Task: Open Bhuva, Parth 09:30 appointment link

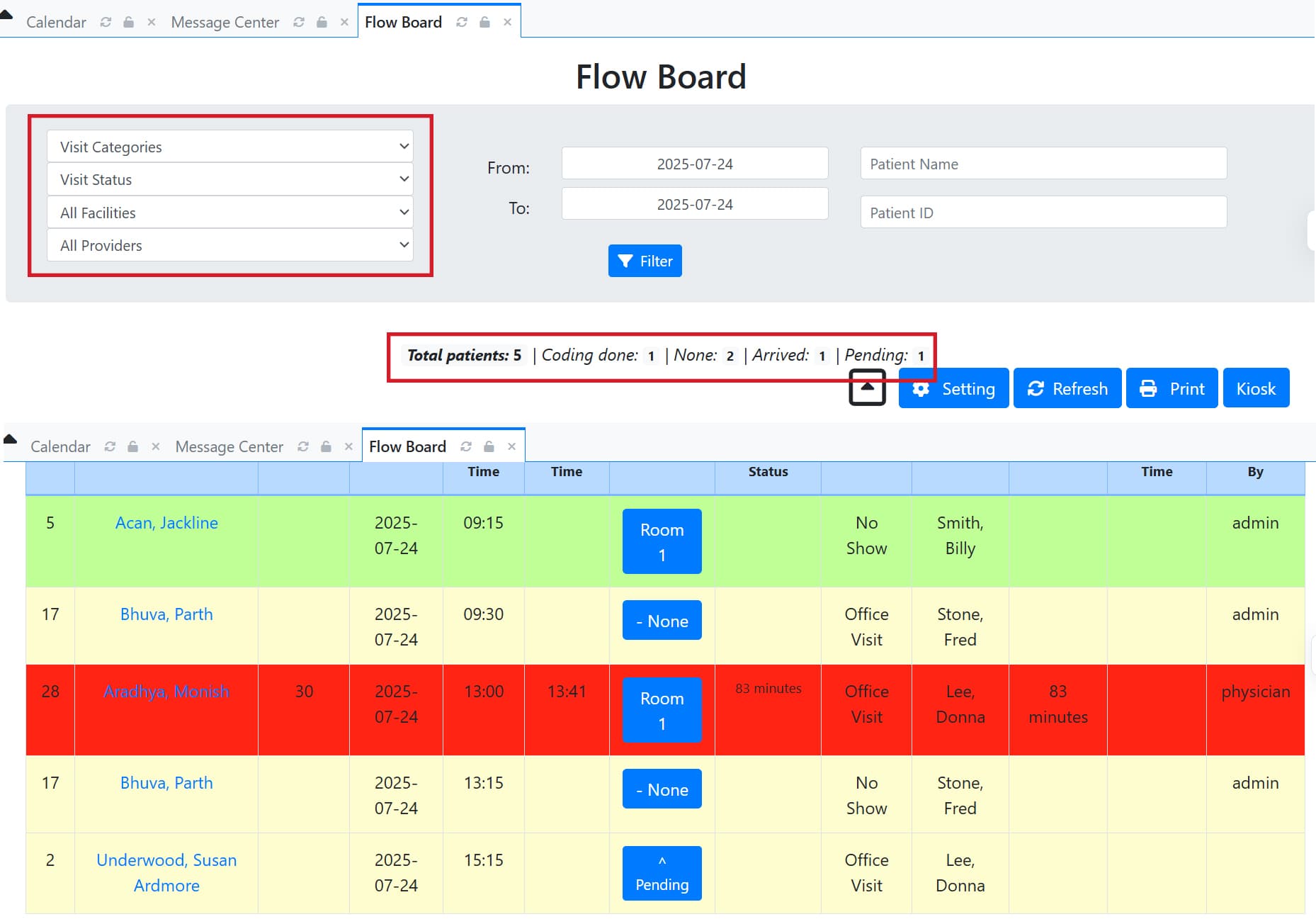Action: pyautogui.click(x=166, y=614)
